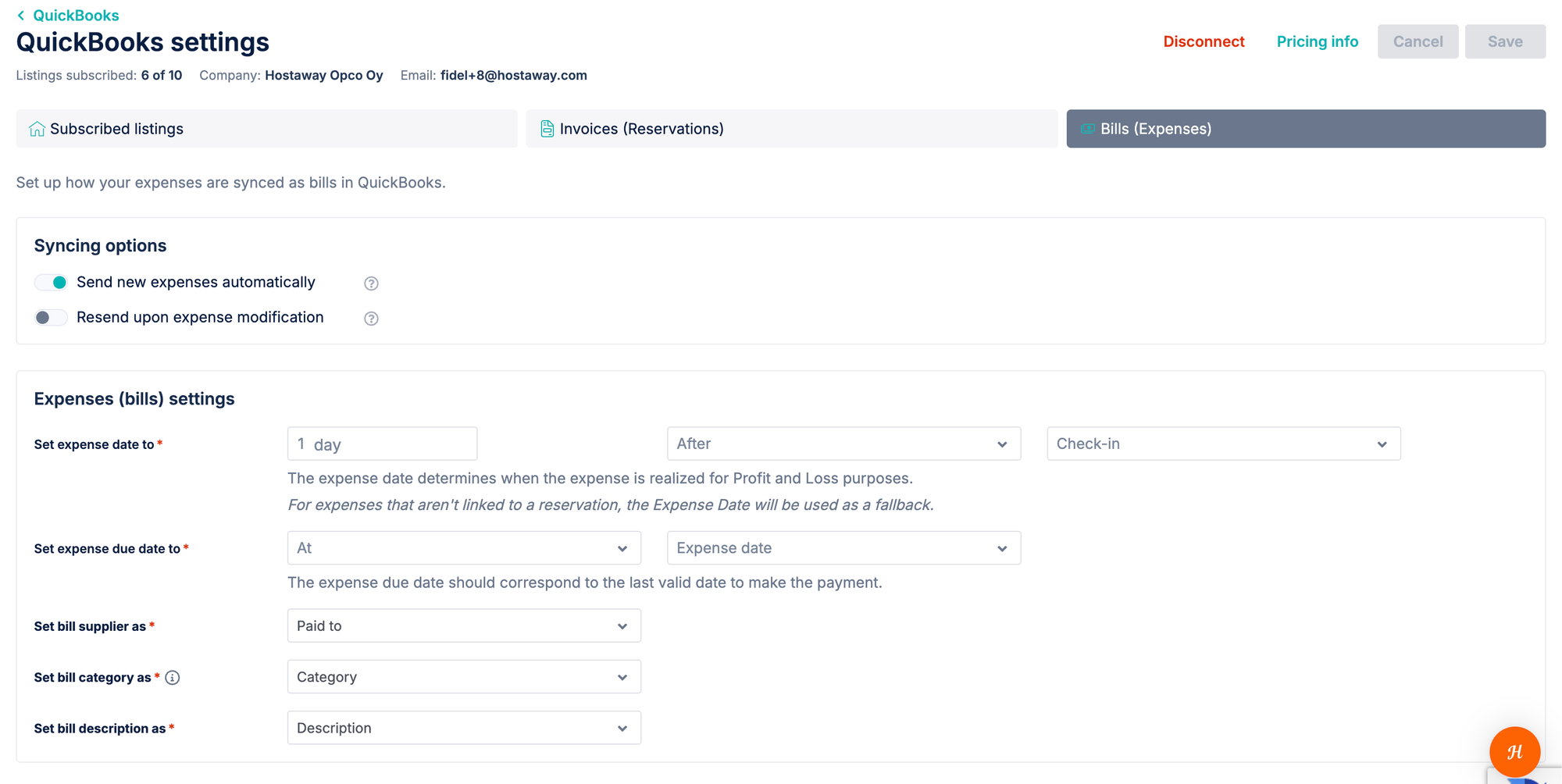1562x784 pixels.
Task: Open the After timing dropdown
Action: pyautogui.click(x=843, y=444)
